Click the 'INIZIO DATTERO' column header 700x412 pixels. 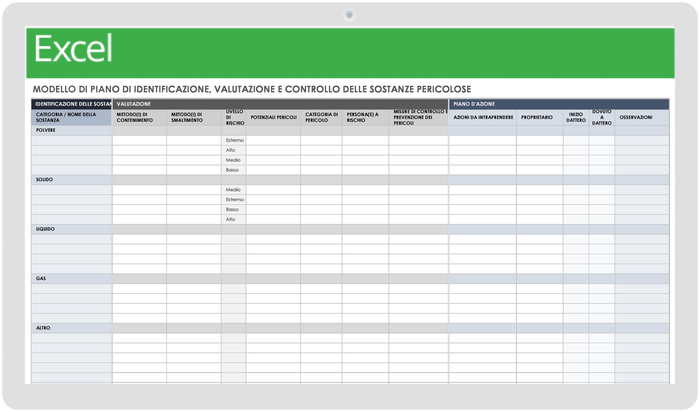click(x=576, y=117)
